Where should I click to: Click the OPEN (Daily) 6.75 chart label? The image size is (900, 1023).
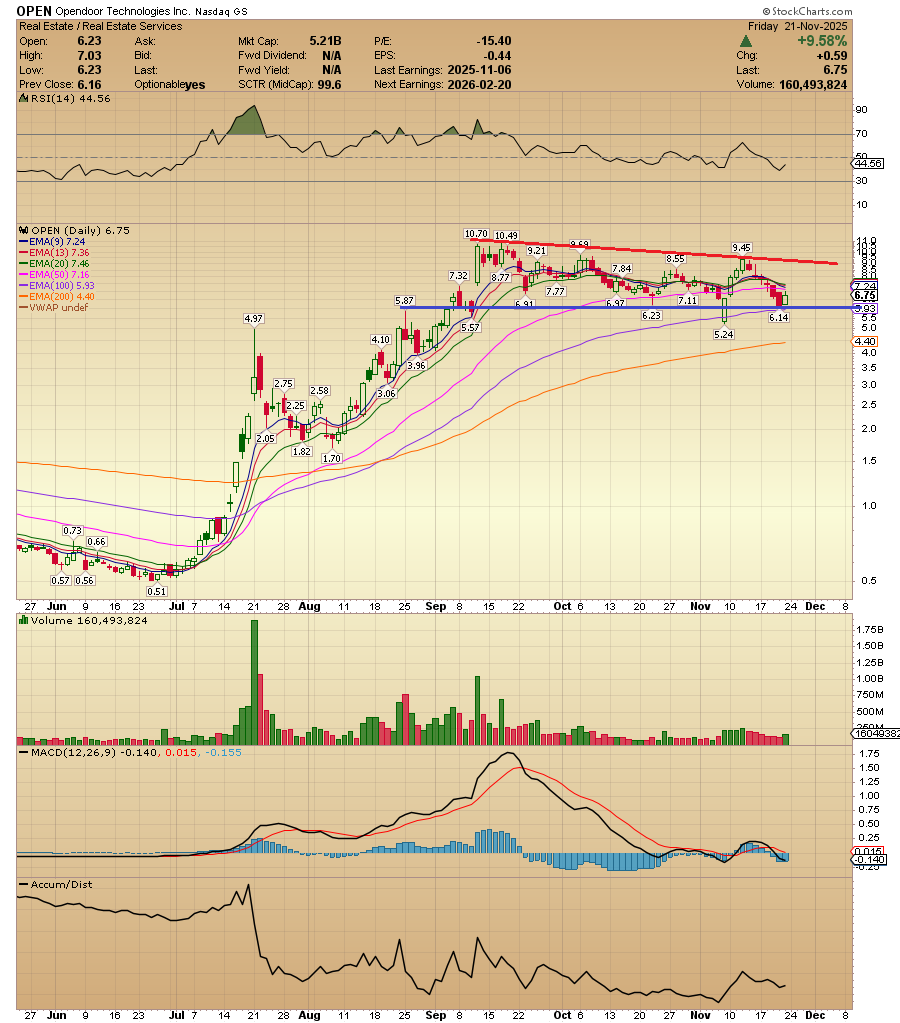[80, 230]
